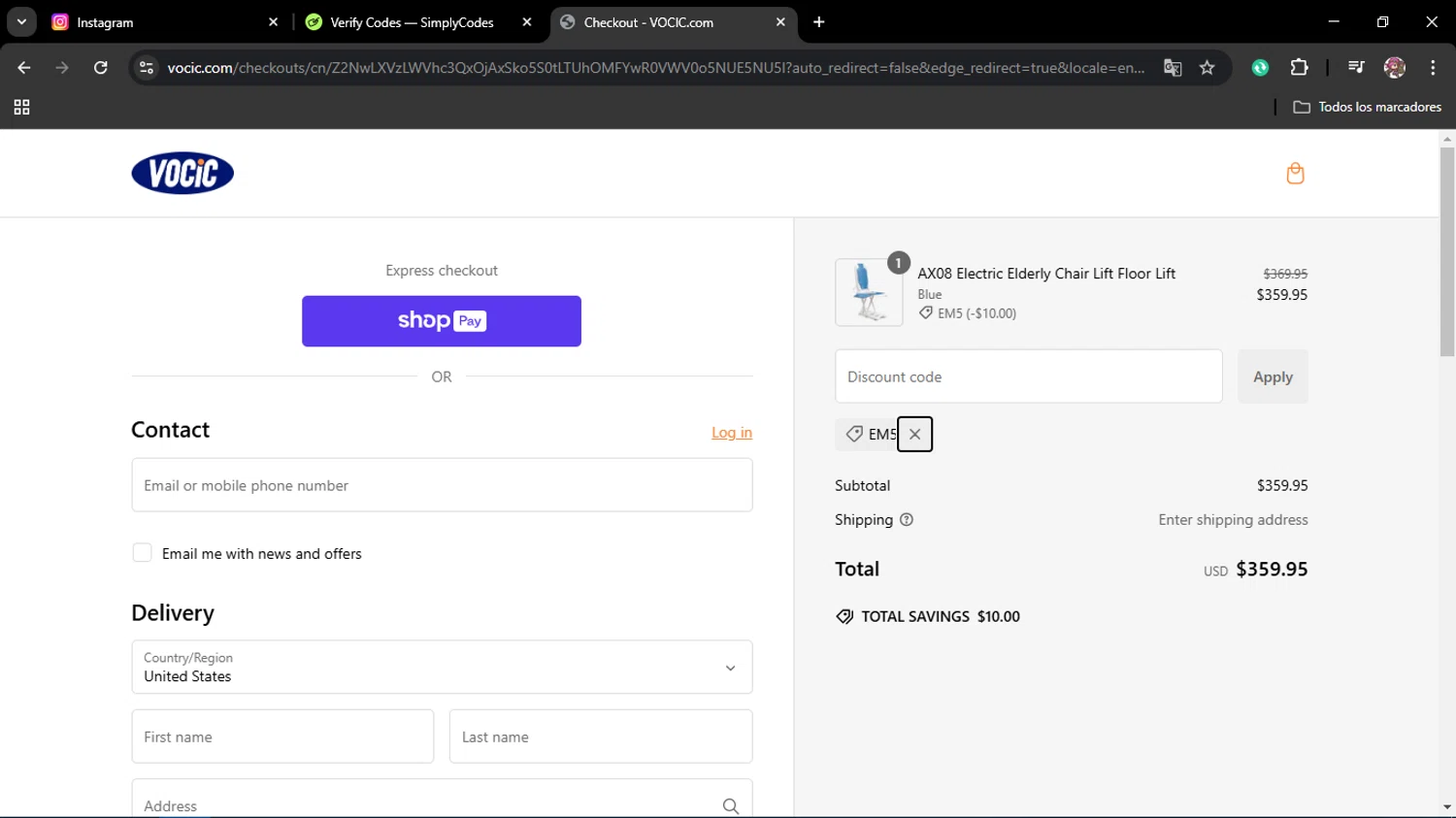This screenshot has width=1456, height=818.
Task: Open Todos los marcadores folder
Action: pyautogui.click(x=1367, y=107)
